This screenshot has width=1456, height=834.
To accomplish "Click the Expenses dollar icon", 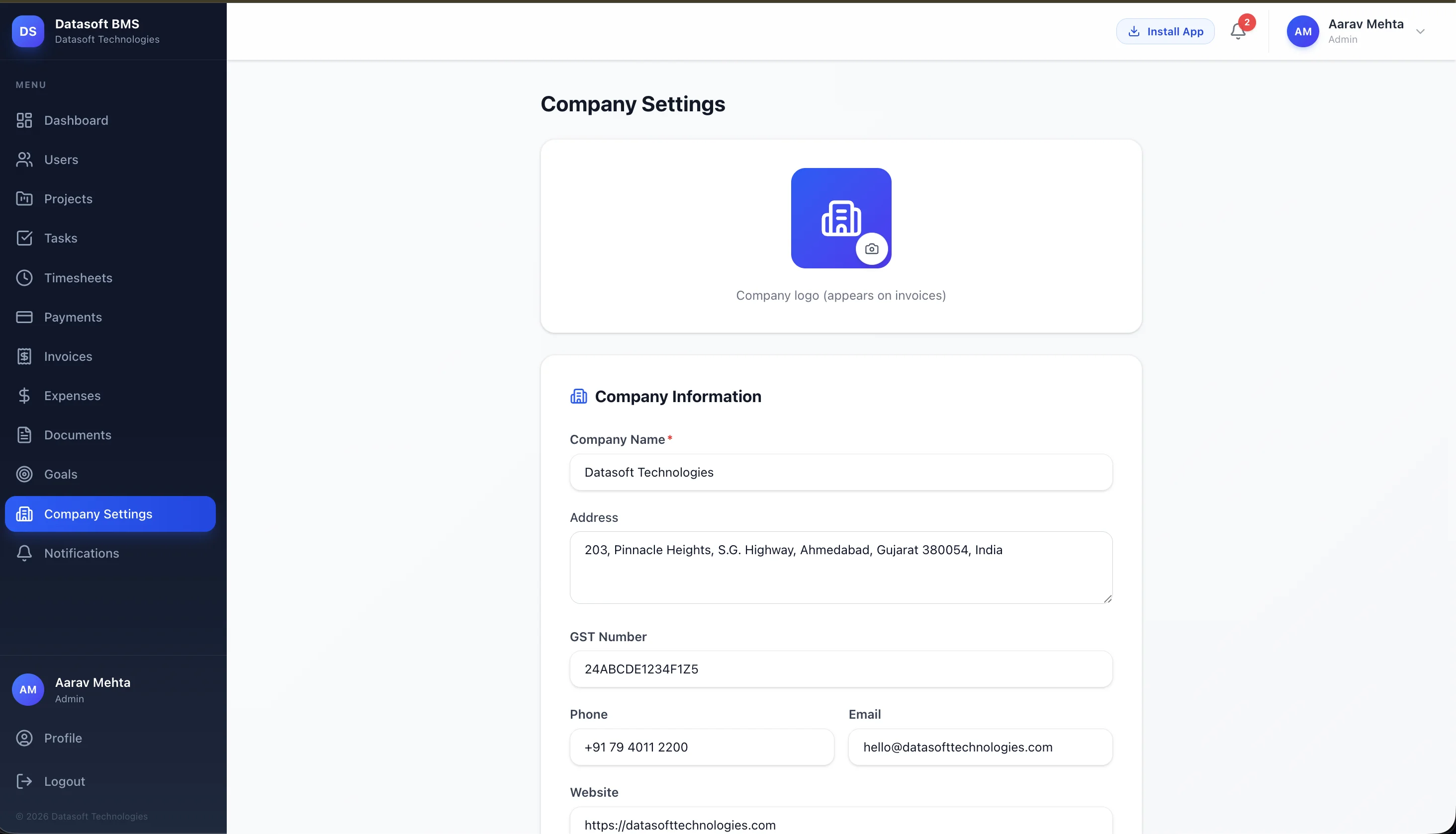I will (24, 395).
